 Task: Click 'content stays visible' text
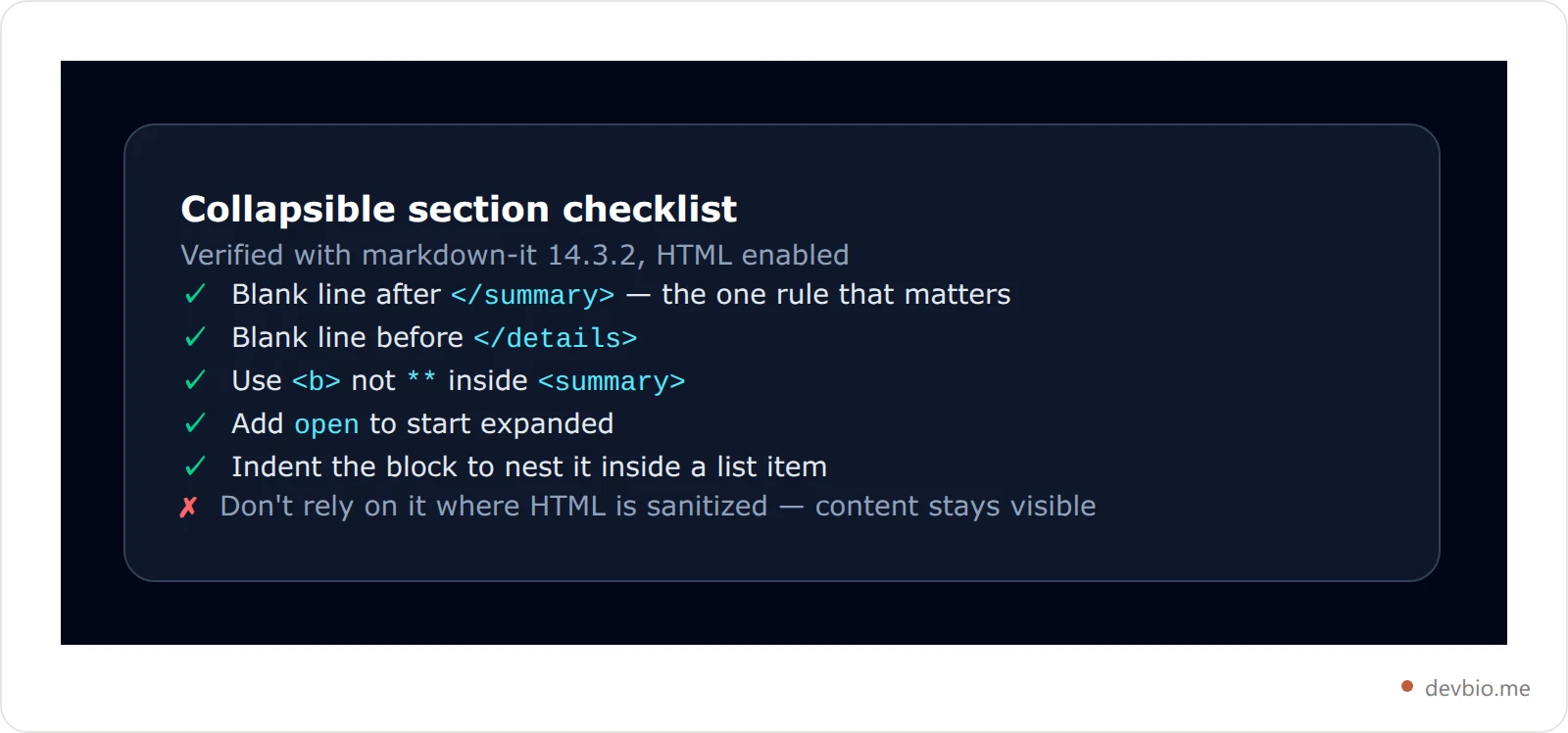(955, 507)
